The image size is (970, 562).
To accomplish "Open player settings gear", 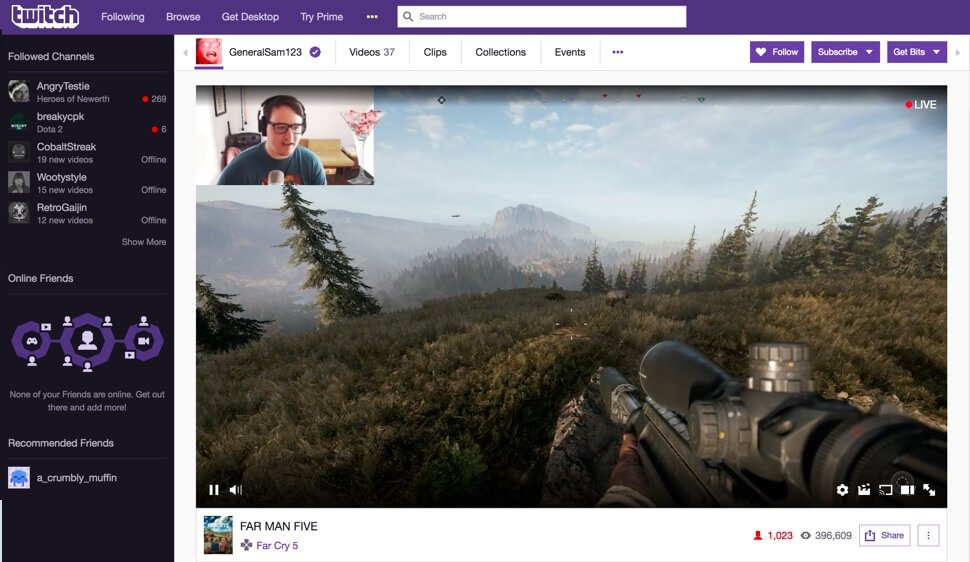I will click(842, 490).
